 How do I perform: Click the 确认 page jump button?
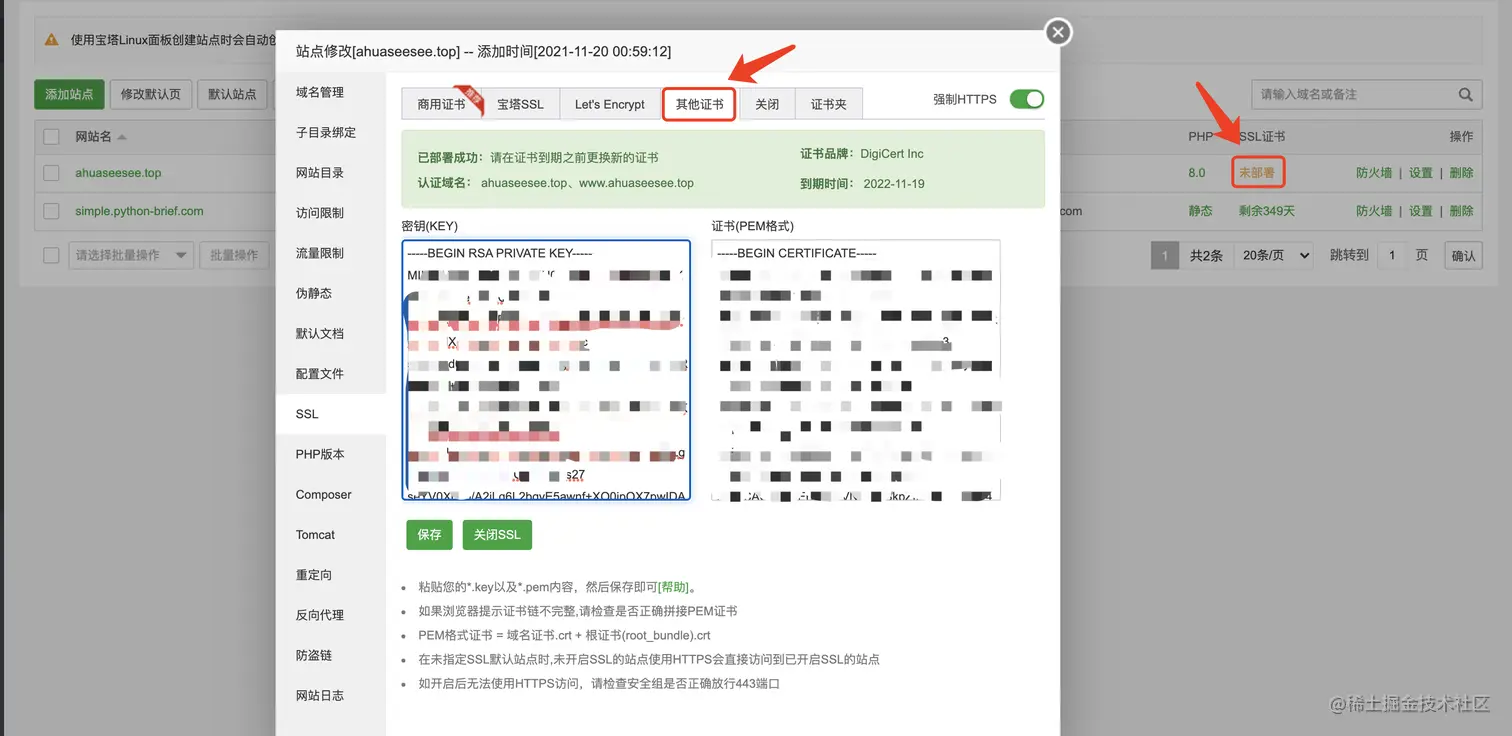1463,255
